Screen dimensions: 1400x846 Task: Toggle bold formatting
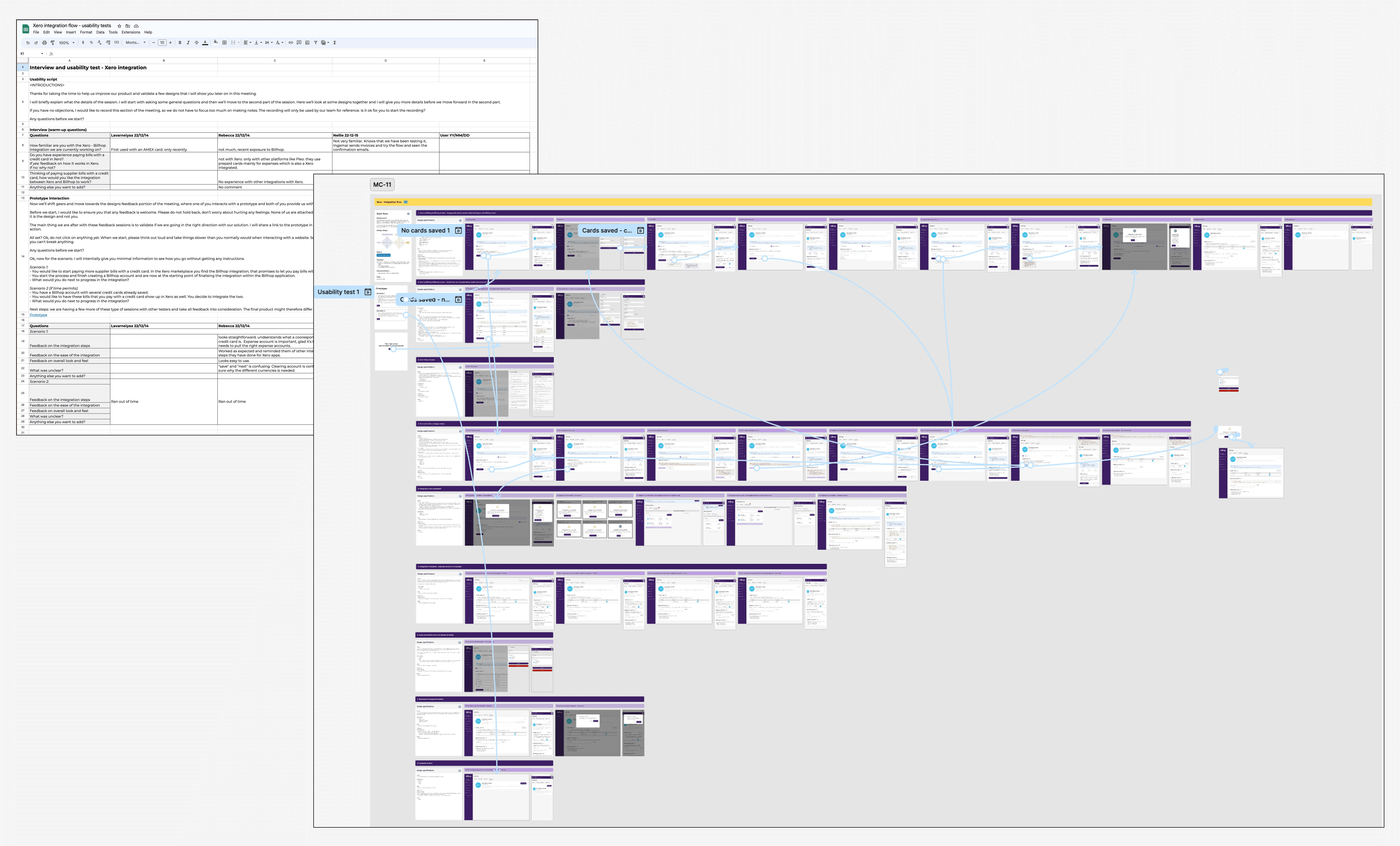point(180,43)
